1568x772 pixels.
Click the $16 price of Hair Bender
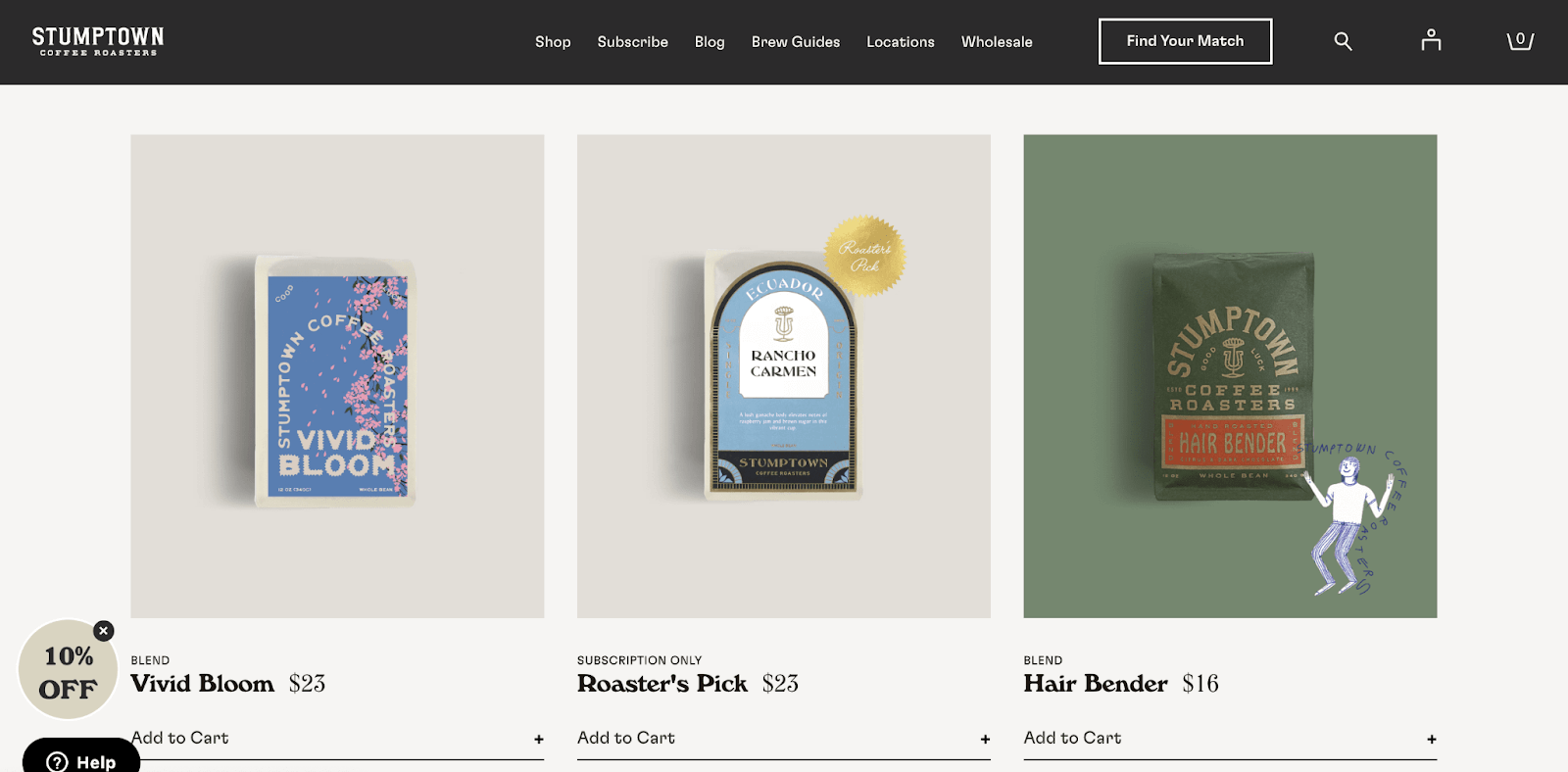coord(1200,684)
